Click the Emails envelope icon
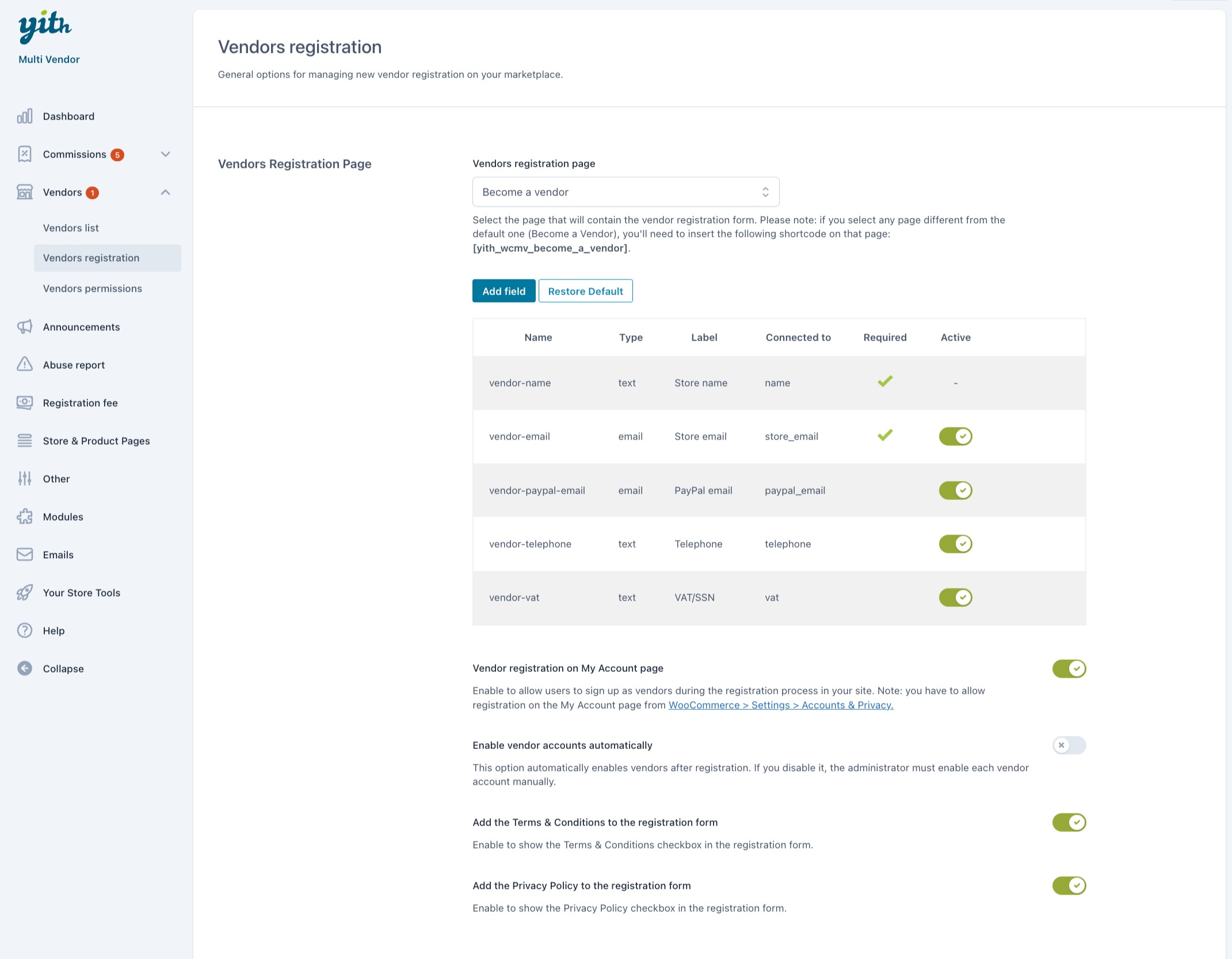Screen dimensions: 1232x959 (25, 555)
